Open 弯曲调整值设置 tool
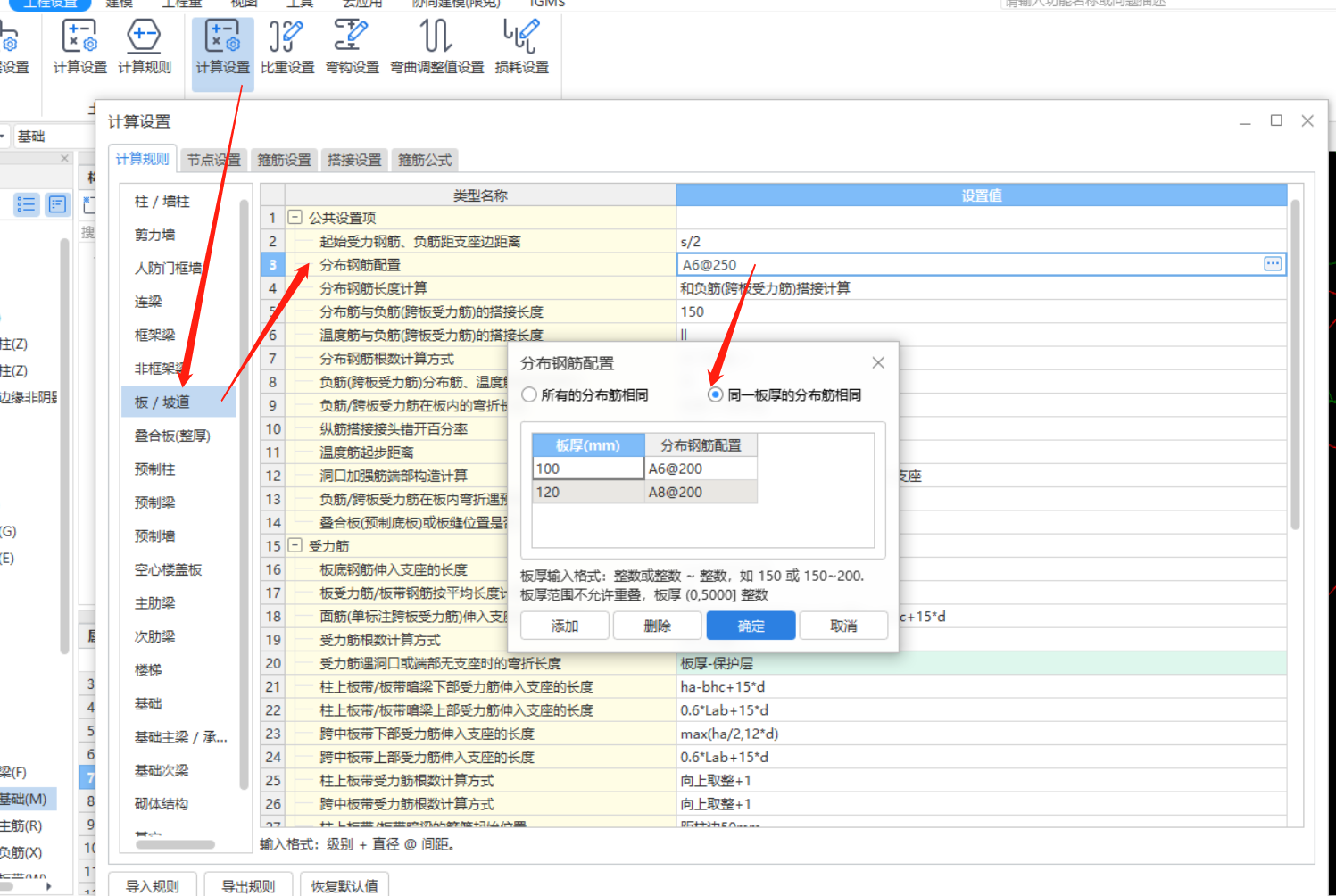The width and height of the screenshot is (1336, 896). click(x=437, y=49)
